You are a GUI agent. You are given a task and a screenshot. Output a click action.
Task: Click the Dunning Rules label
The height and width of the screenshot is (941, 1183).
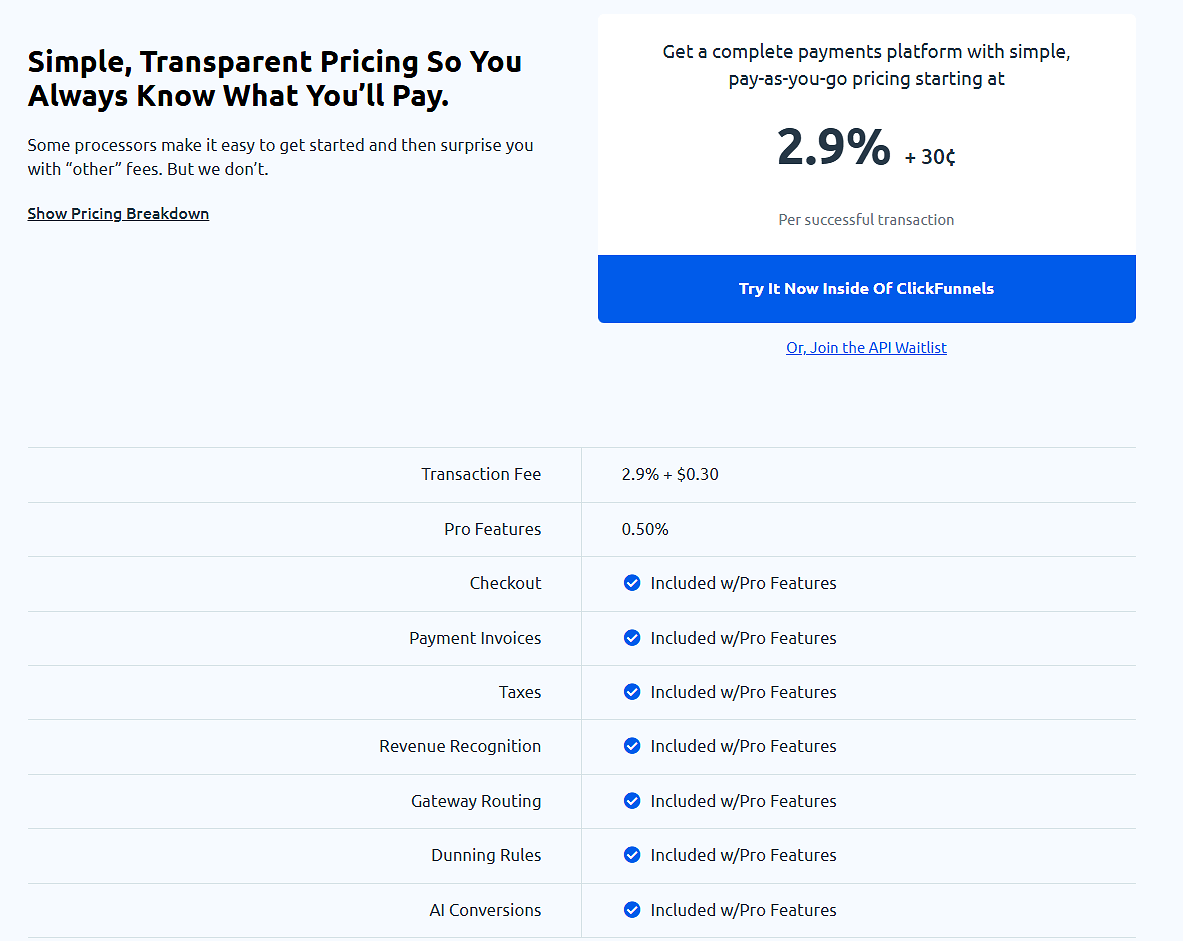click(486, 854)
